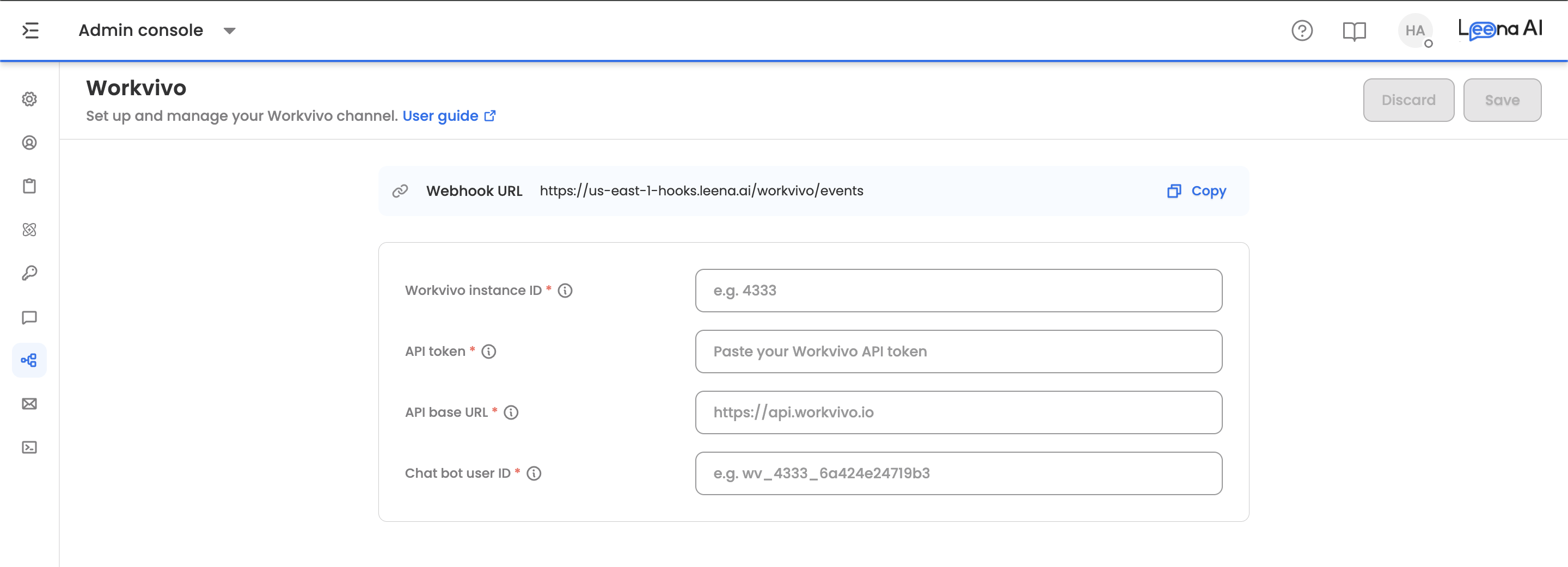This screenshot has height=567, width=1568.
Task: Click the Discard button
Action: [1408, 100]
